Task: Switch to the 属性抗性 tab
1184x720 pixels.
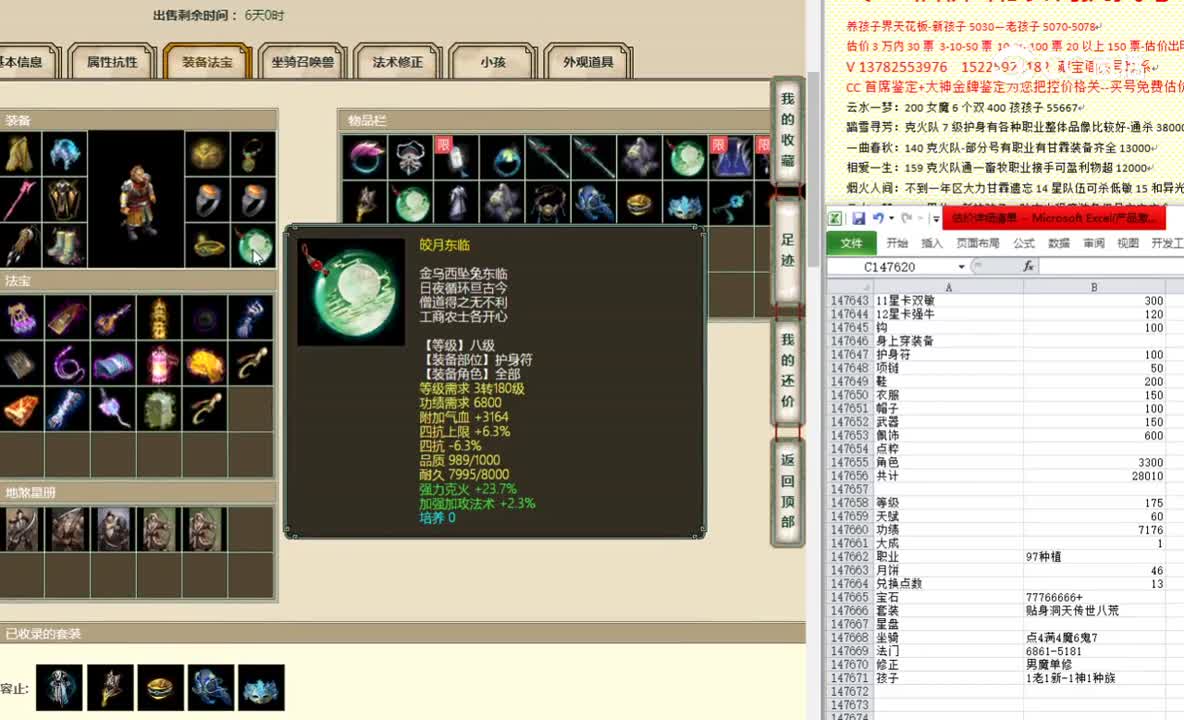Action: (x=112, y=62)
